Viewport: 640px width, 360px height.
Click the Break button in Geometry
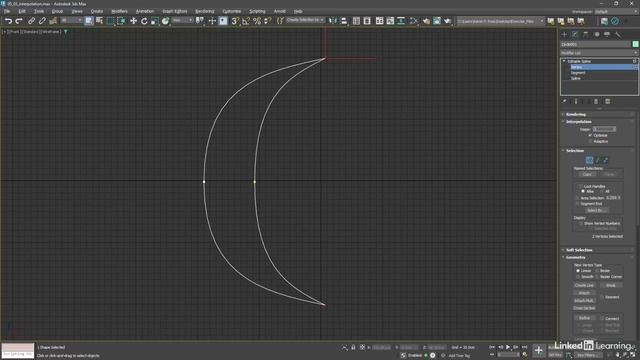pyautogui.click(x=611, y=285)
